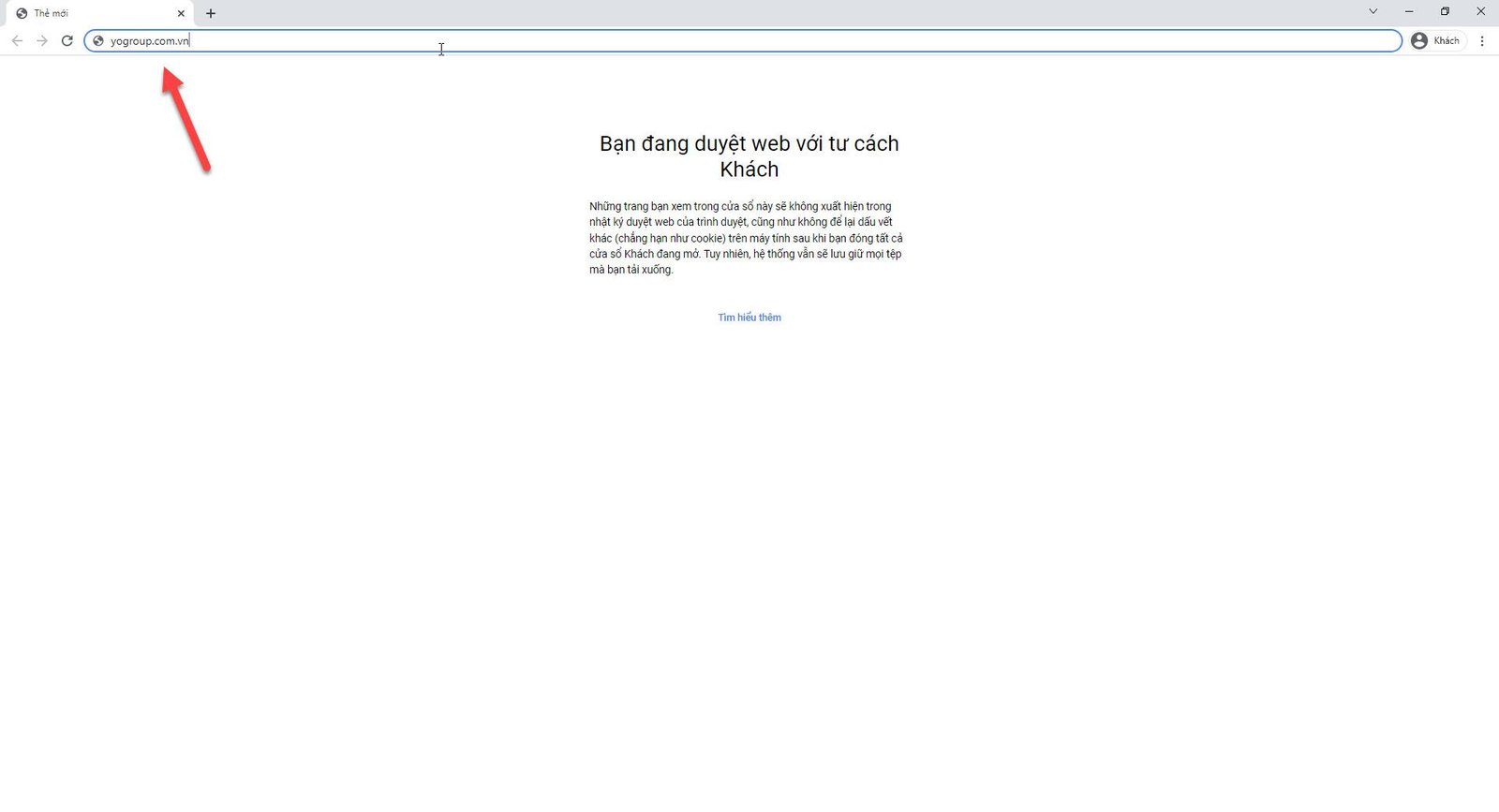Open the Khách profile button
The height and width of the screenshot is (812, 1499).
(x=1437, y=40)
